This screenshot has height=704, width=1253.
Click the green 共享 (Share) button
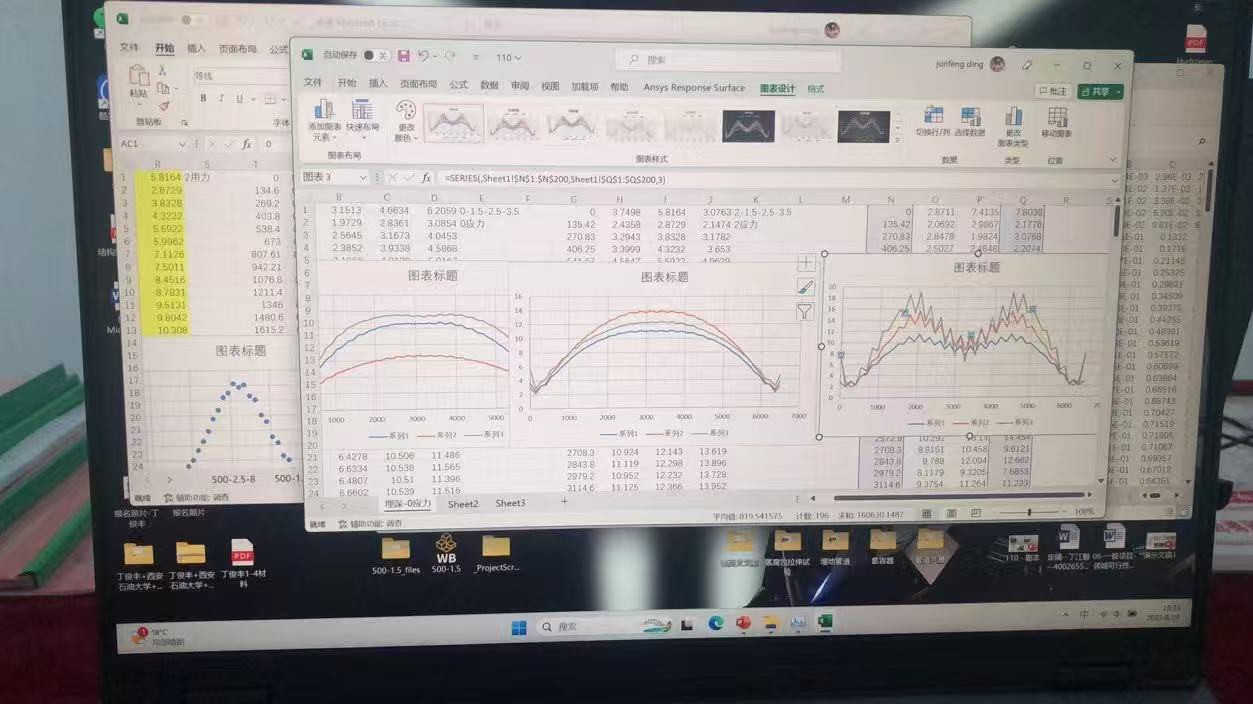click(1100, 91)
